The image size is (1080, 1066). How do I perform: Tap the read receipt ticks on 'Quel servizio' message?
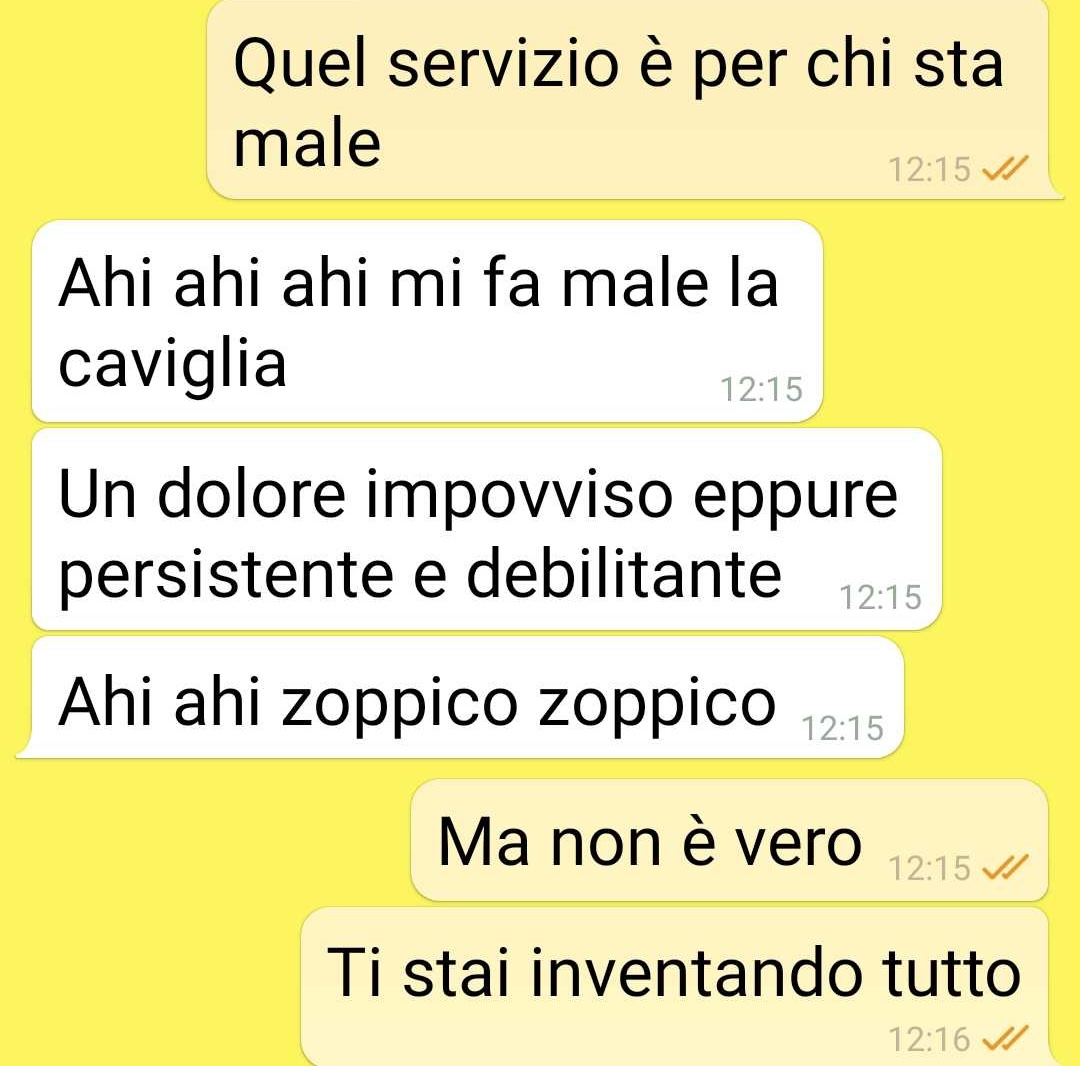1005,167
